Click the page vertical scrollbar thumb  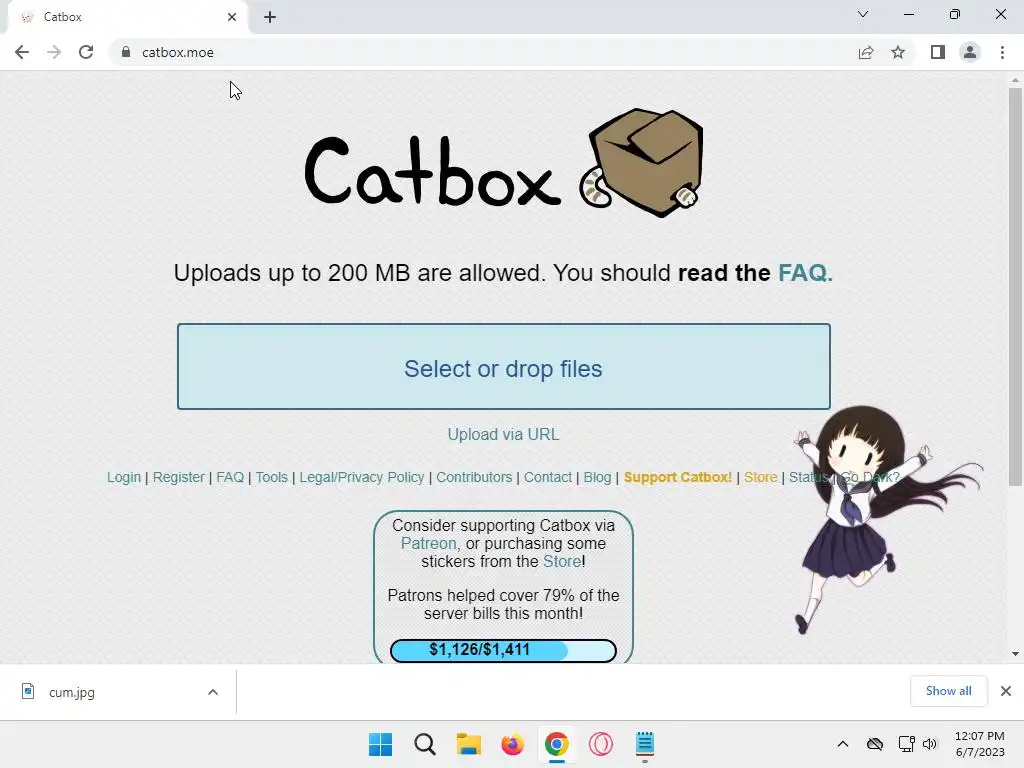tap(1015, 287)
